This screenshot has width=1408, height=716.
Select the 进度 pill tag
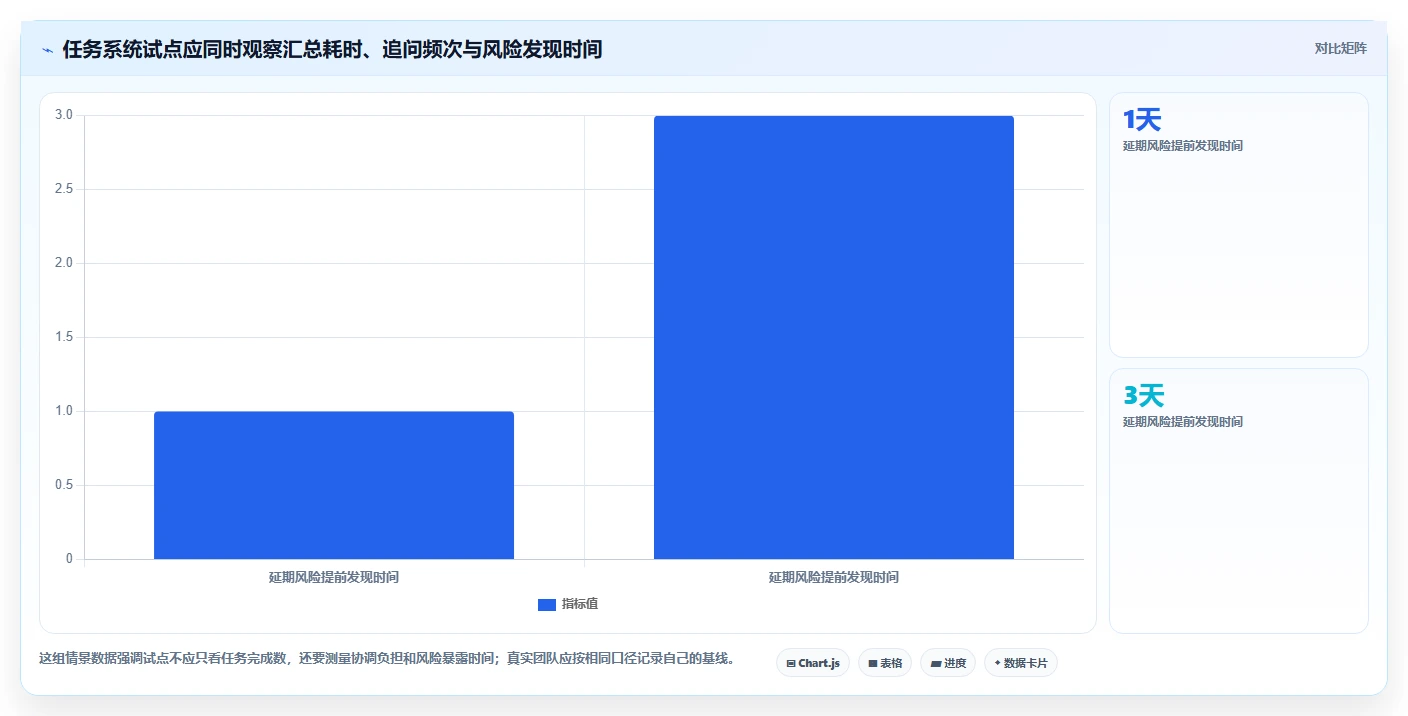948,663
